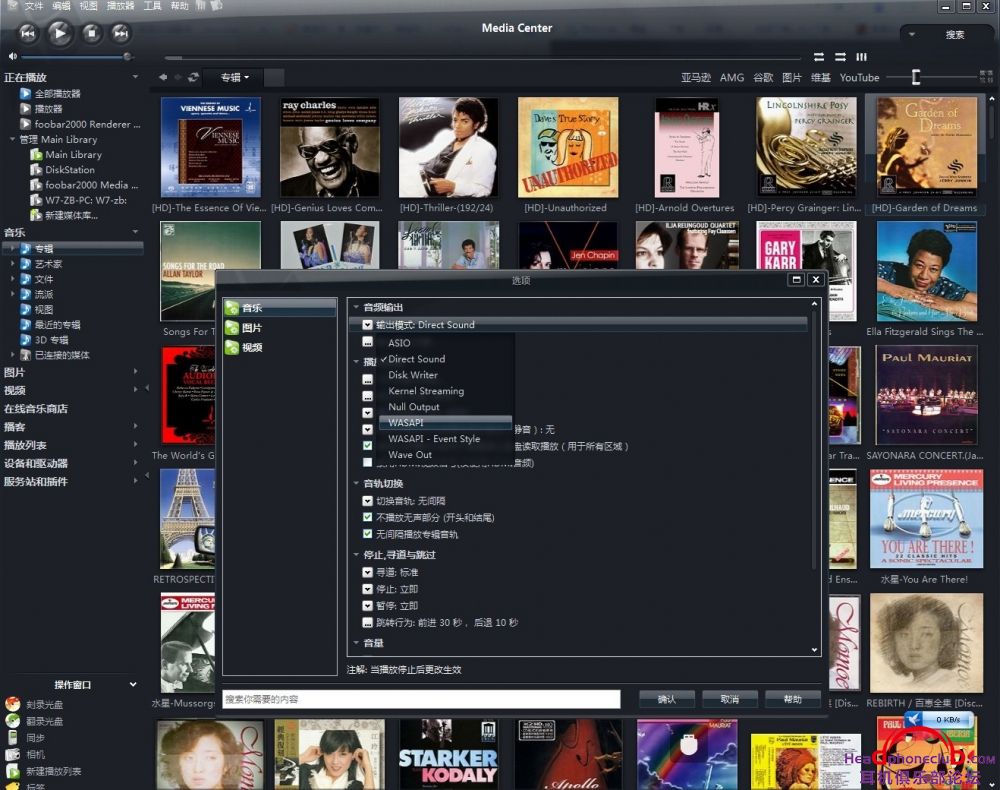Click 取消 button in options dialog

tap(730, 699)
